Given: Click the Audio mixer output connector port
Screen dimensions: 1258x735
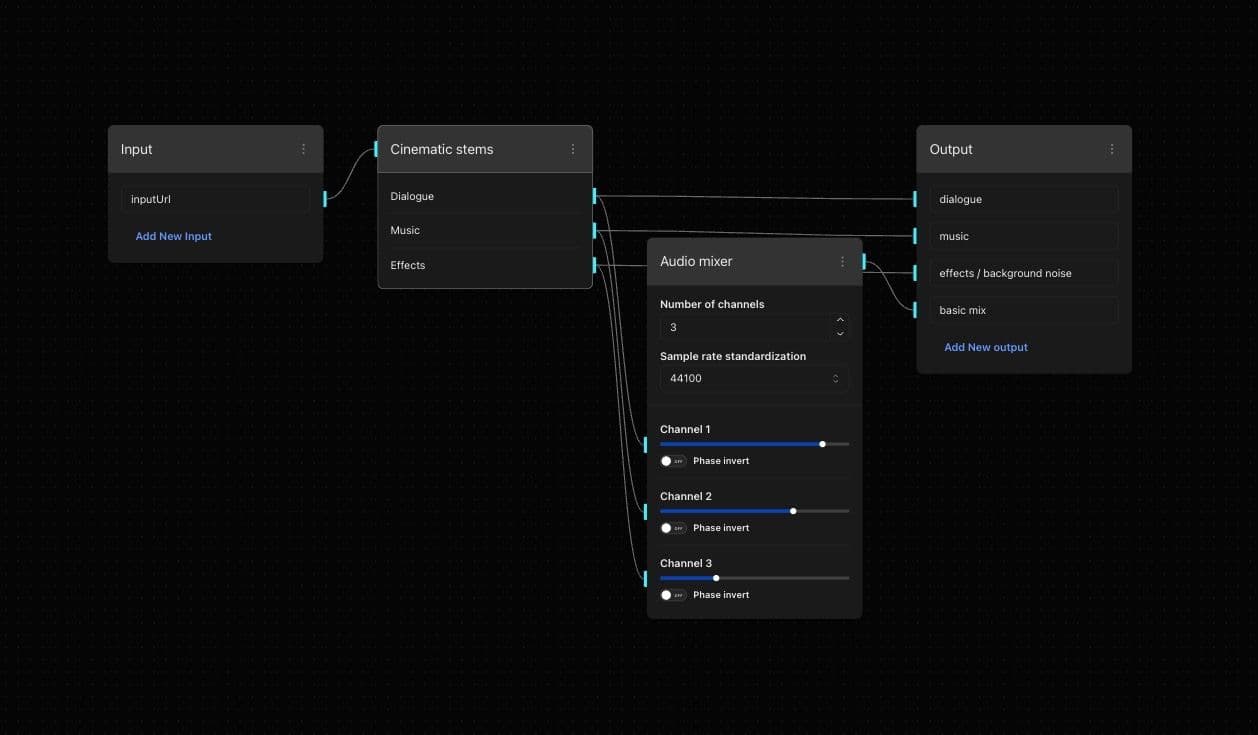Looking at the screenshot, I should [x=864, y=261].
